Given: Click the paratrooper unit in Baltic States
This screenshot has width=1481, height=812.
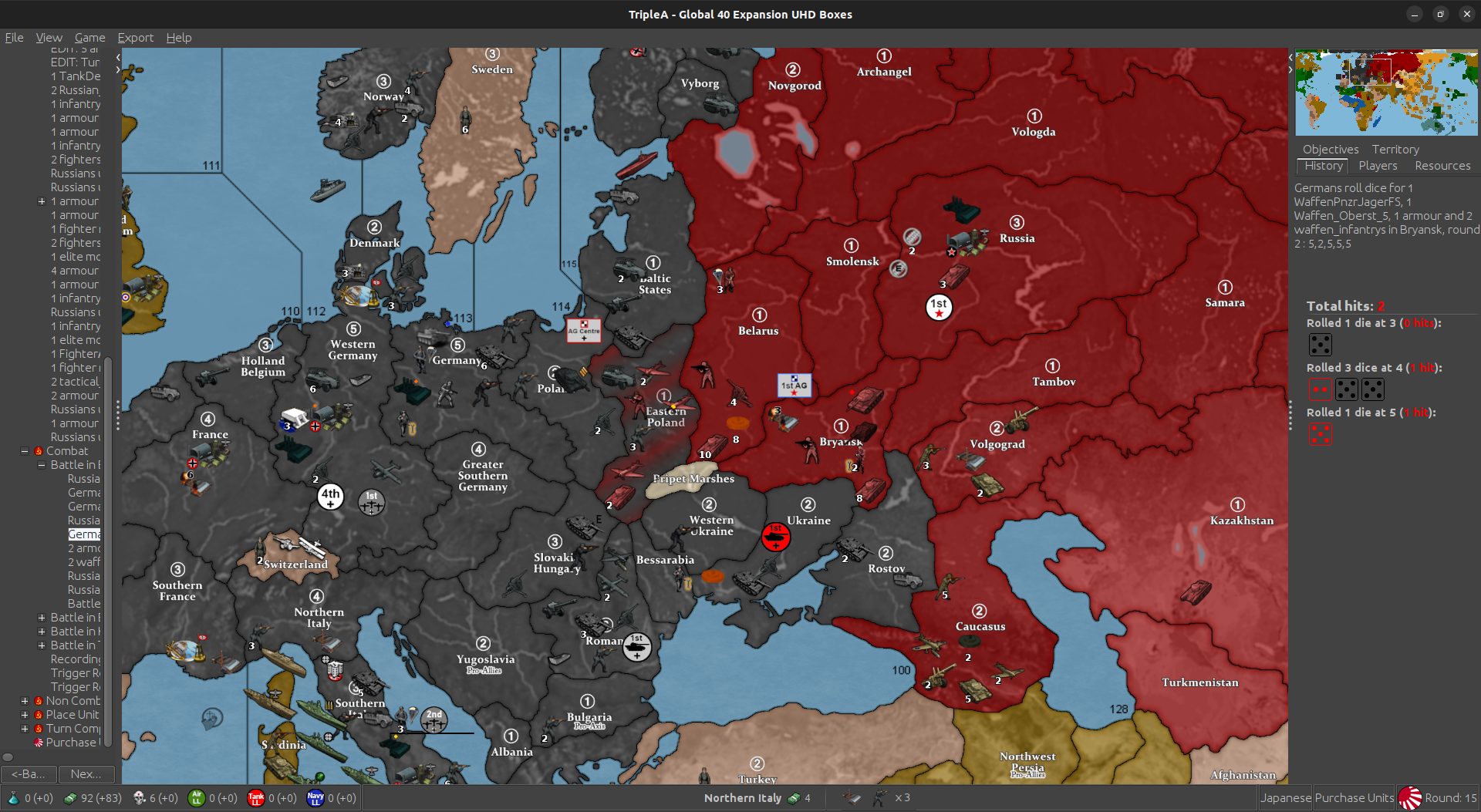Looking at the screenshot, I should (x=722, y=278).
